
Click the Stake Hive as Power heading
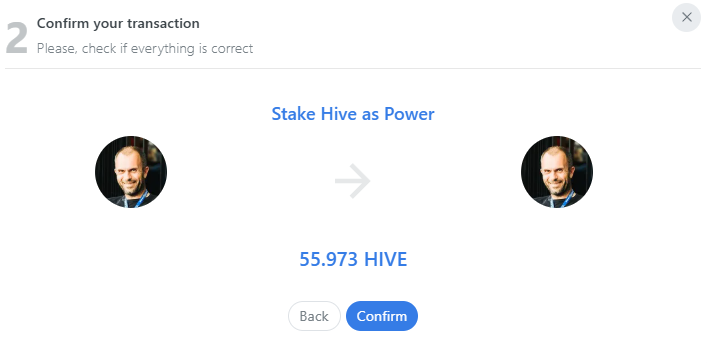353,114
